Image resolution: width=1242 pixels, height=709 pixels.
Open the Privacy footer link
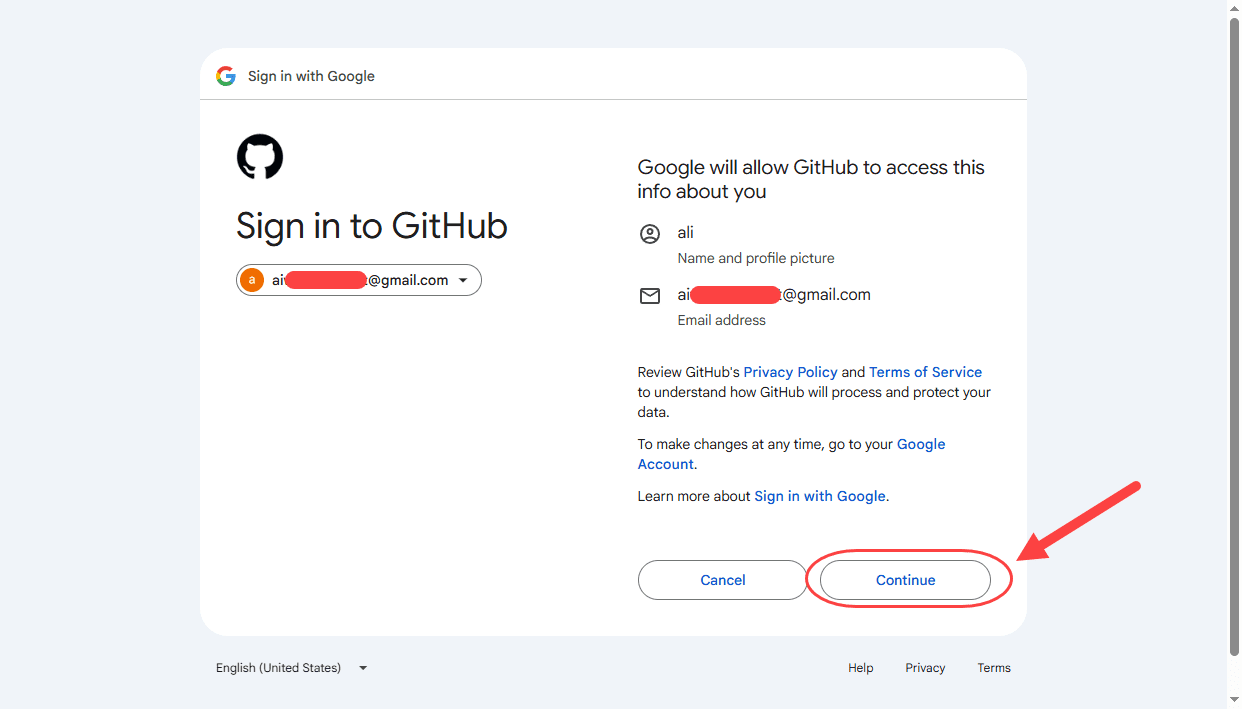pyautogui.click(x=925, y=668)
